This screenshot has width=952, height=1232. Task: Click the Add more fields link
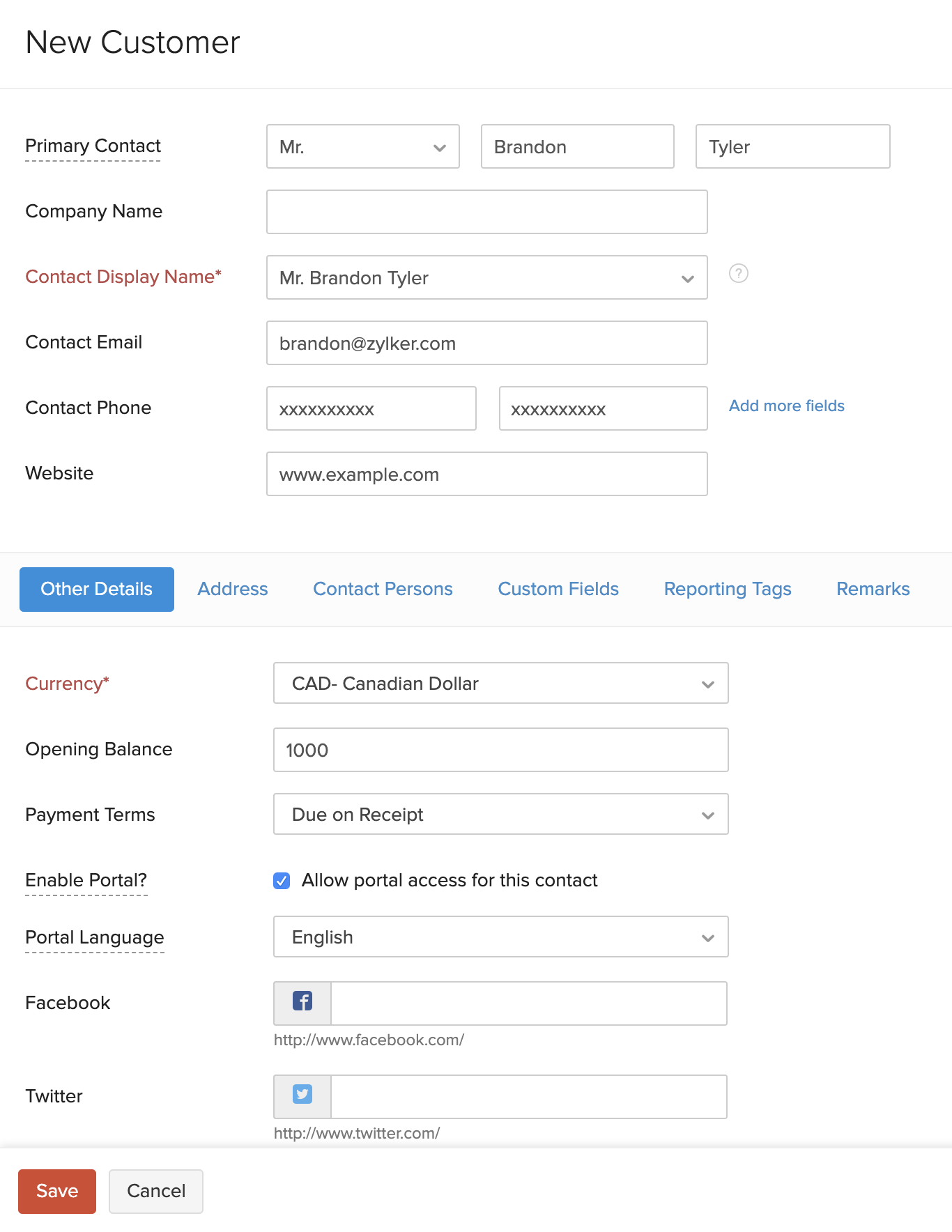786,406
